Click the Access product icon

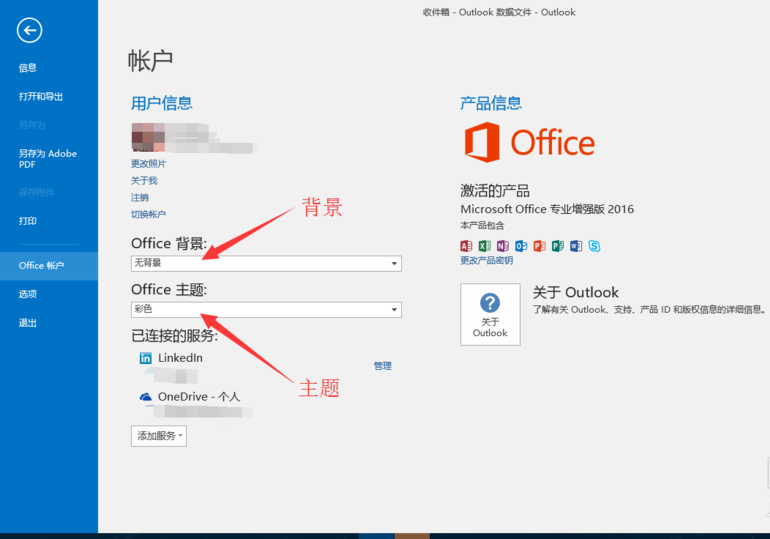466,246
